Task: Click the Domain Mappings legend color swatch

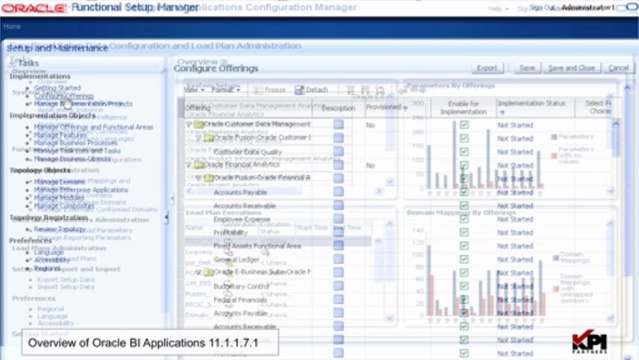Action: pyautogui.click(x=556, y=258)
